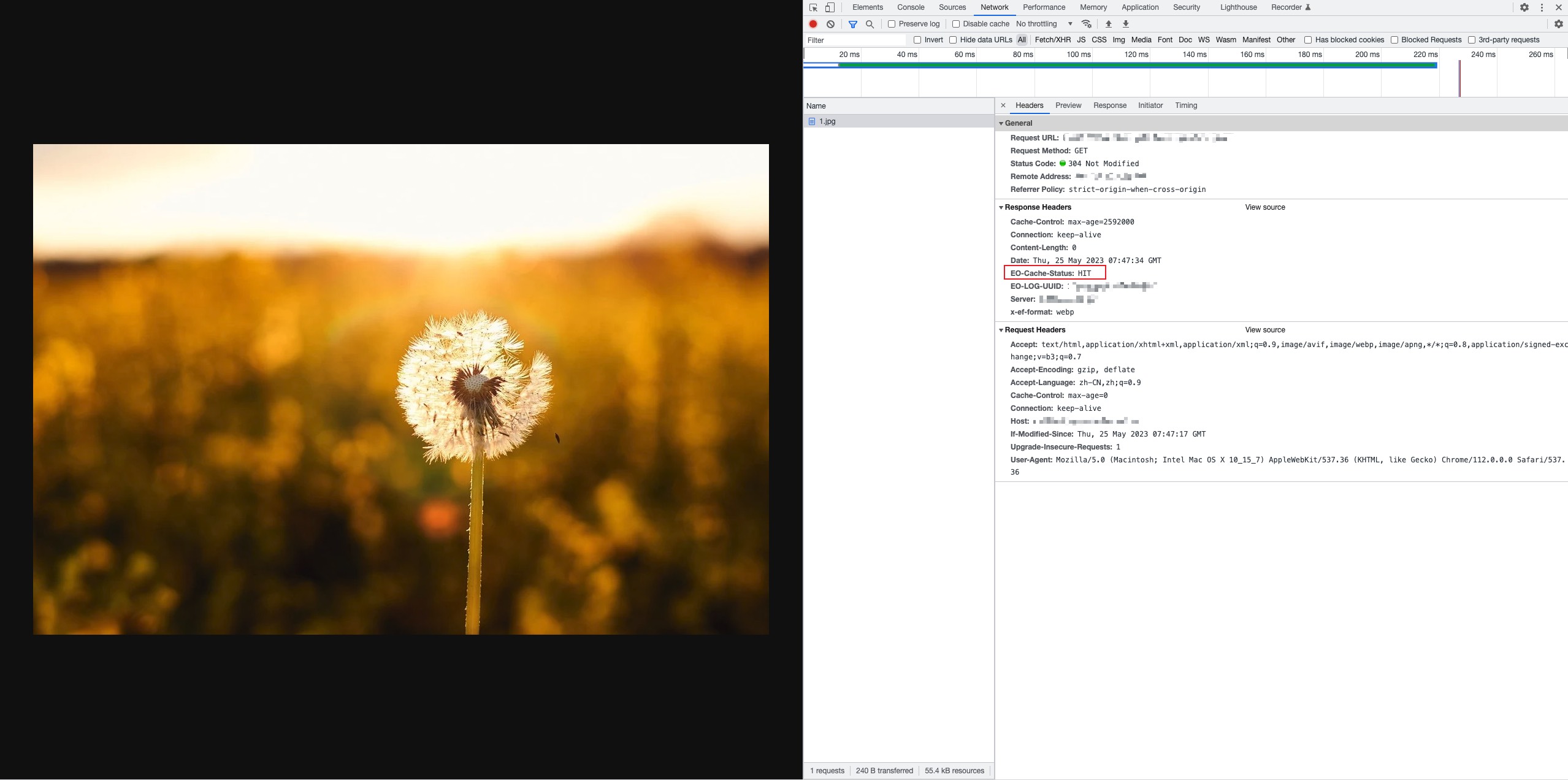Clear the network log icon
The image size is (1568, 780).
click(x=830, y=24)
